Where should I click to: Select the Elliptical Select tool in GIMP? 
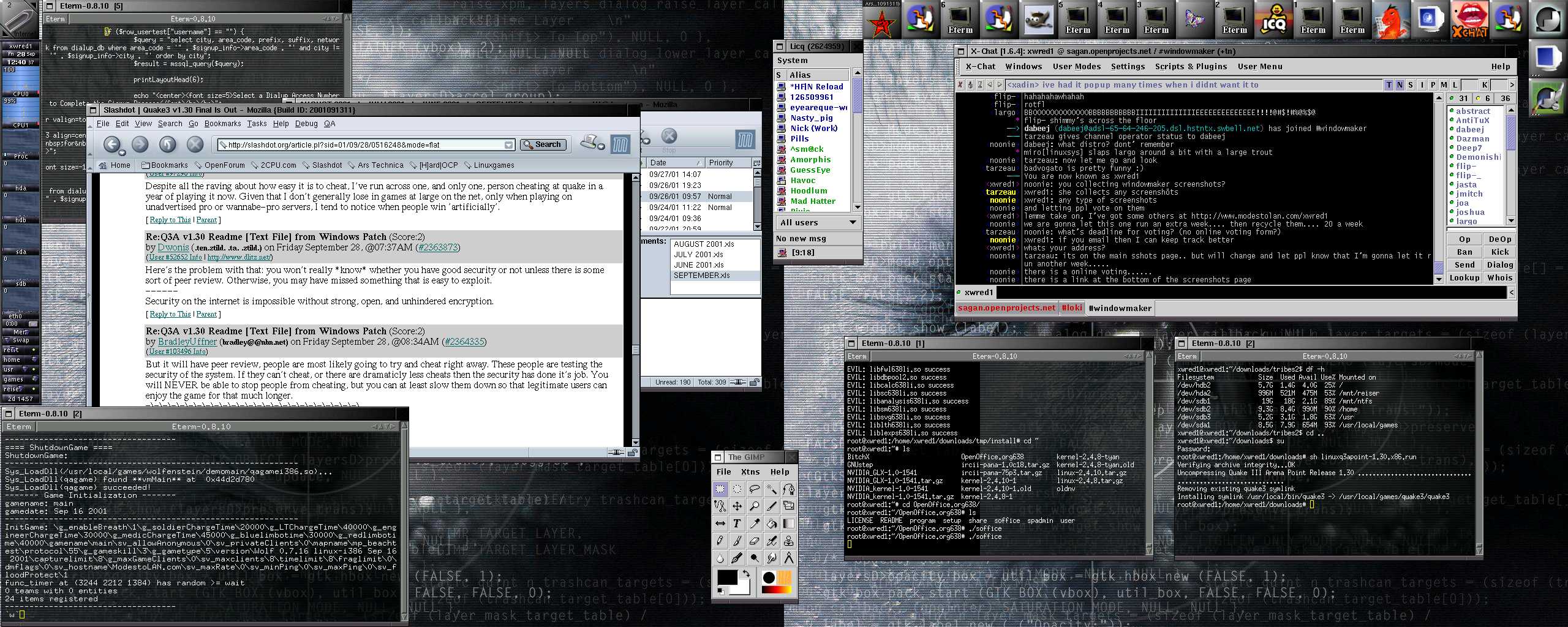(737, 489)
